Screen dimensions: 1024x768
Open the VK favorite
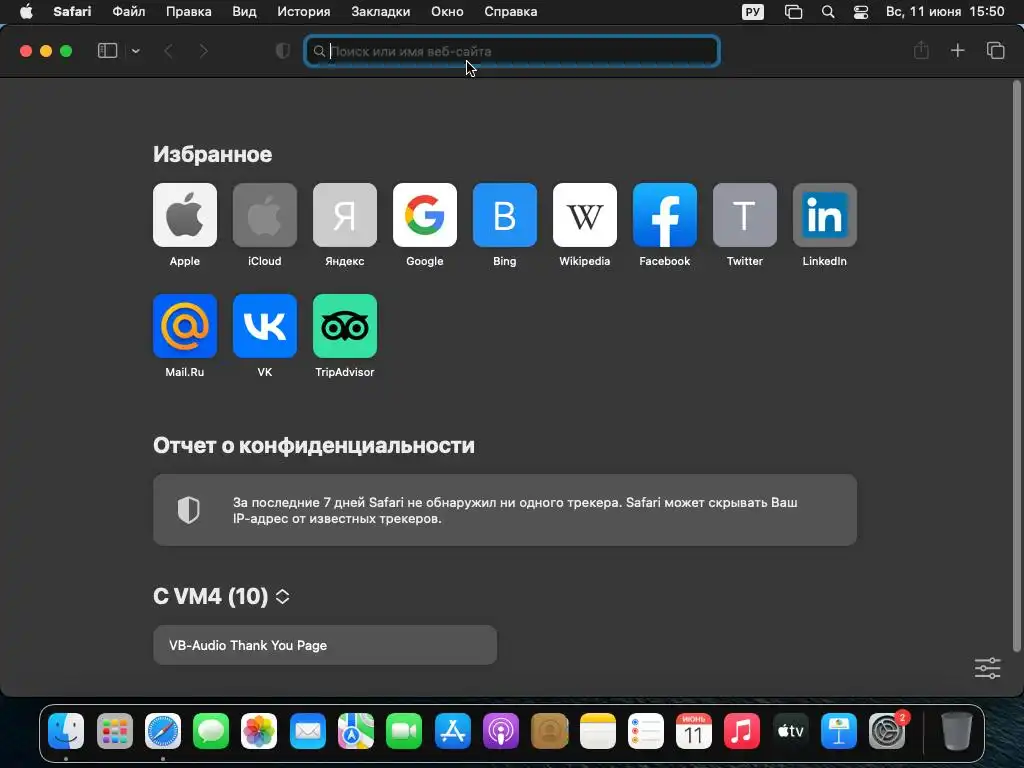pyautogui.click(x=264, y=326)
